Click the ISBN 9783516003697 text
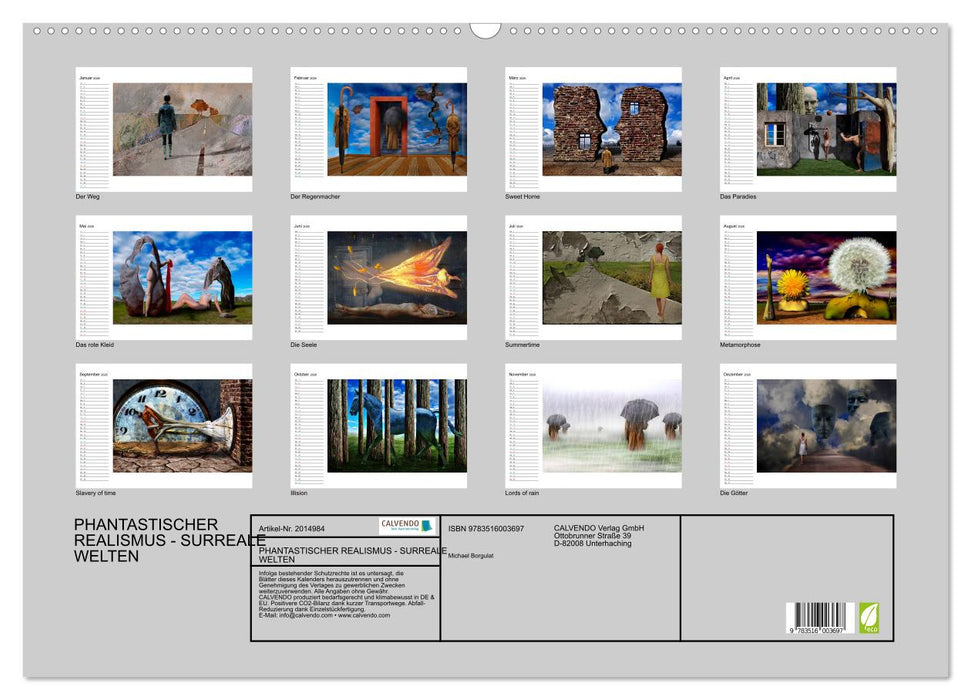 [x=486, y=528]
